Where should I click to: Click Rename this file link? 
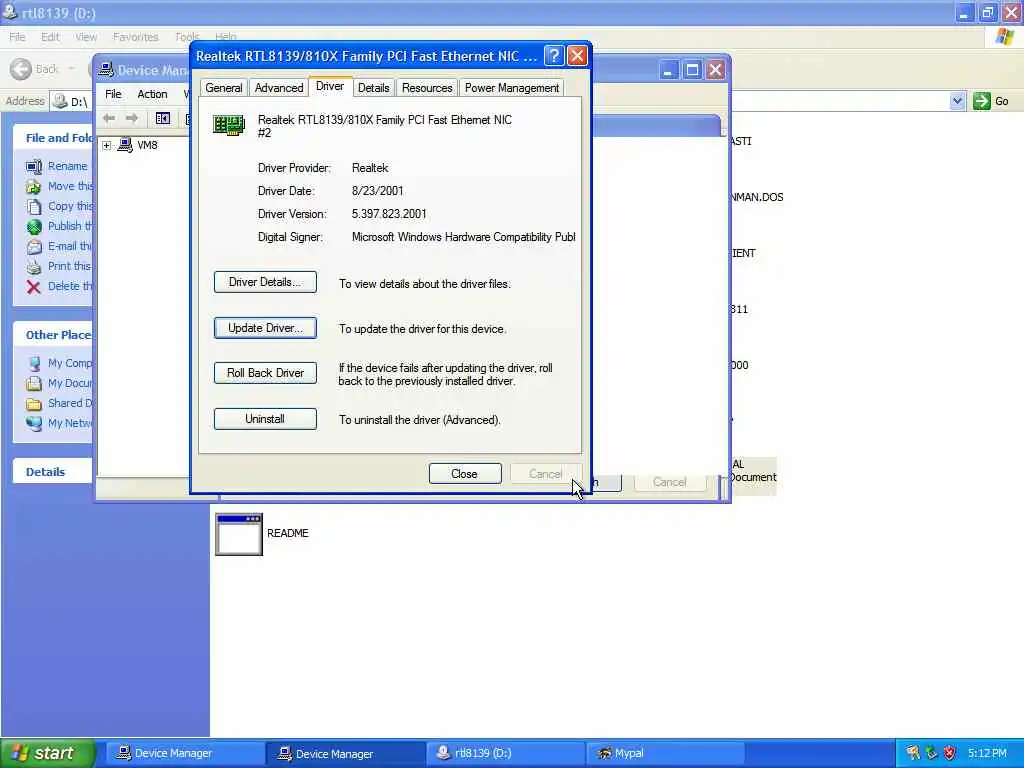(x=67, y=166)
